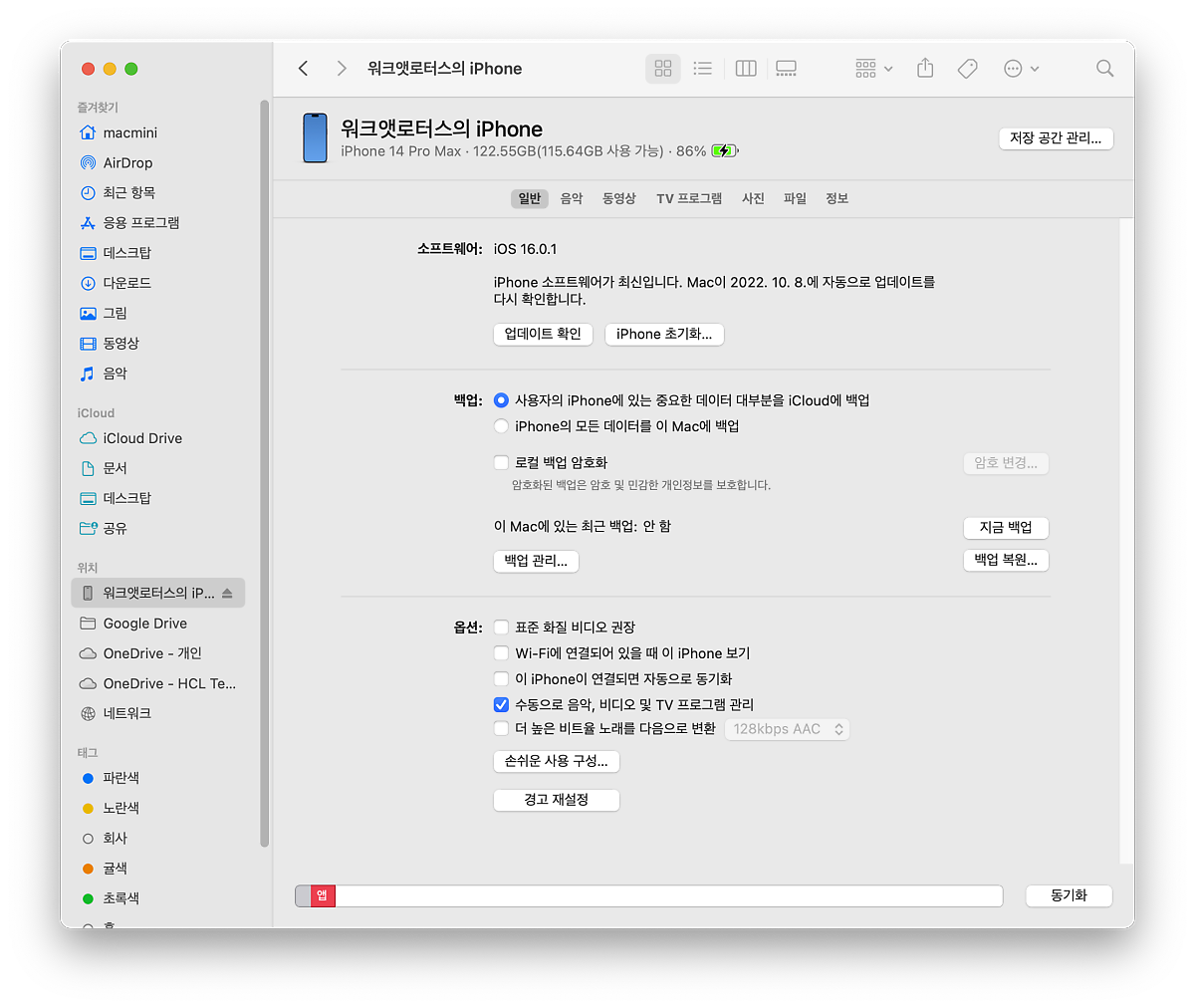Enable 로컬 백업 암호화 checkbox
The image size is (1195, 1008).
click(501, 462)
